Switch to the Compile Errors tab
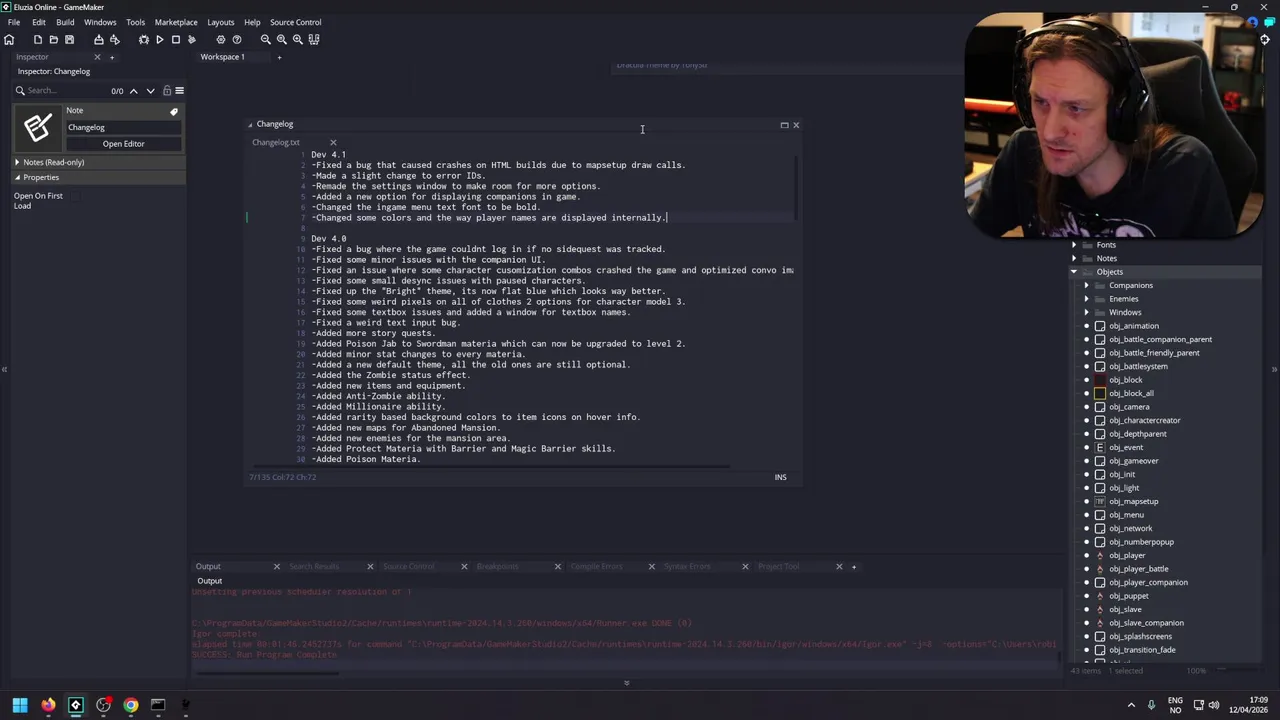 pyautogui.click(x=596, y=567)
